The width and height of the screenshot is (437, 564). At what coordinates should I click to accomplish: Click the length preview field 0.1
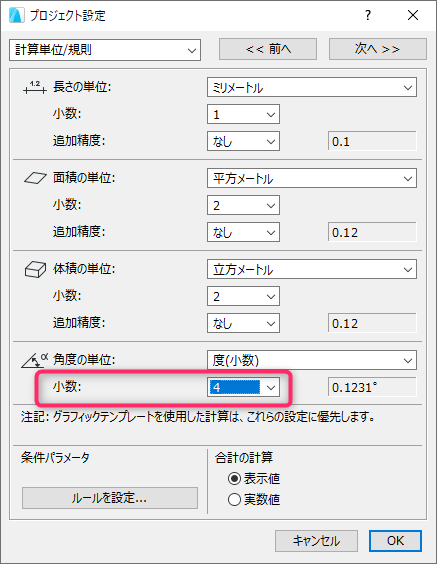[372, 141]
